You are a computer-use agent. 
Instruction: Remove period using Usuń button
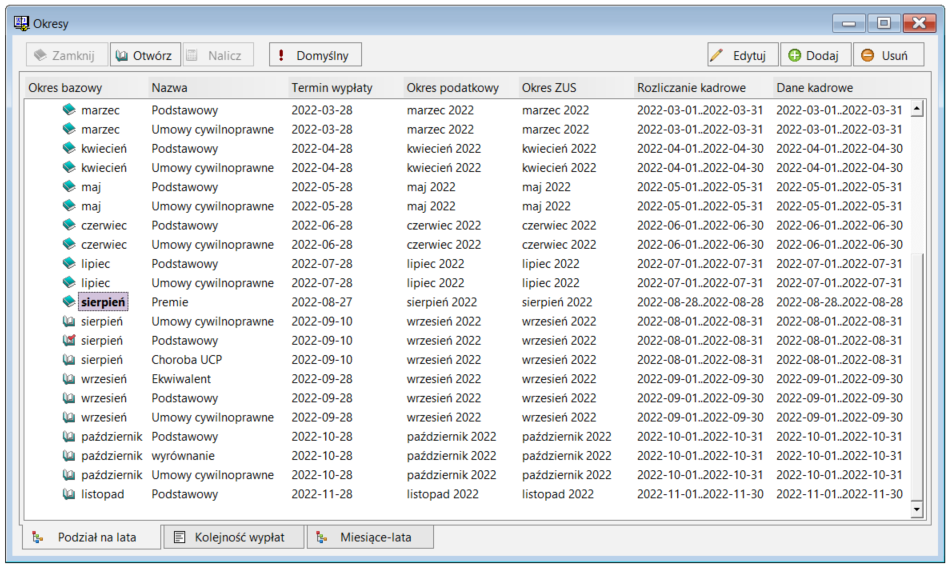(x=888, y=55)
